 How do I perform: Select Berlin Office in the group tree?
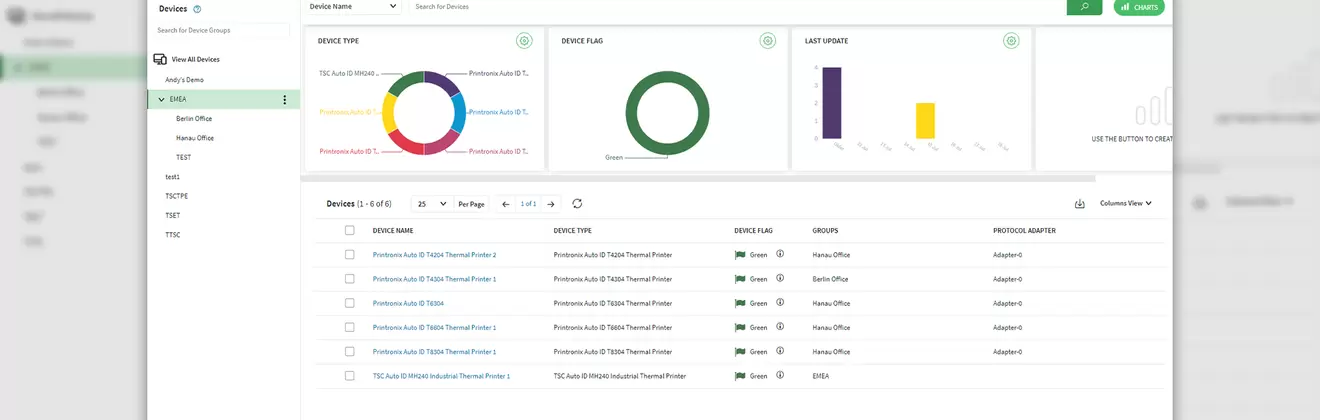point(194,119)
